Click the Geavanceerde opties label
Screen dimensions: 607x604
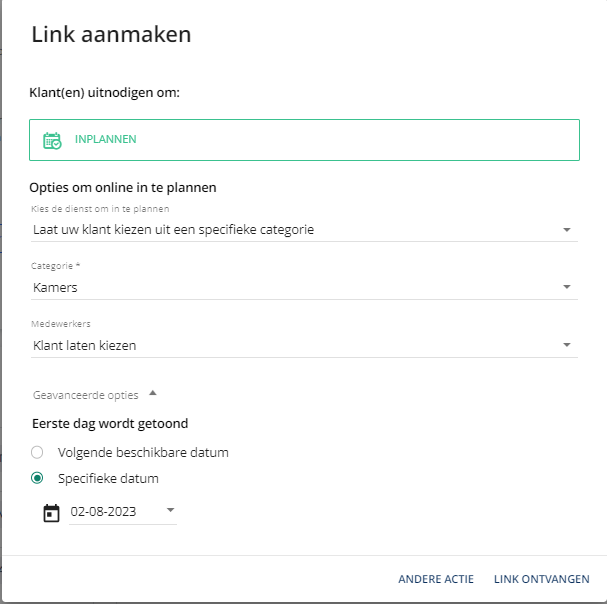(86, 395)
